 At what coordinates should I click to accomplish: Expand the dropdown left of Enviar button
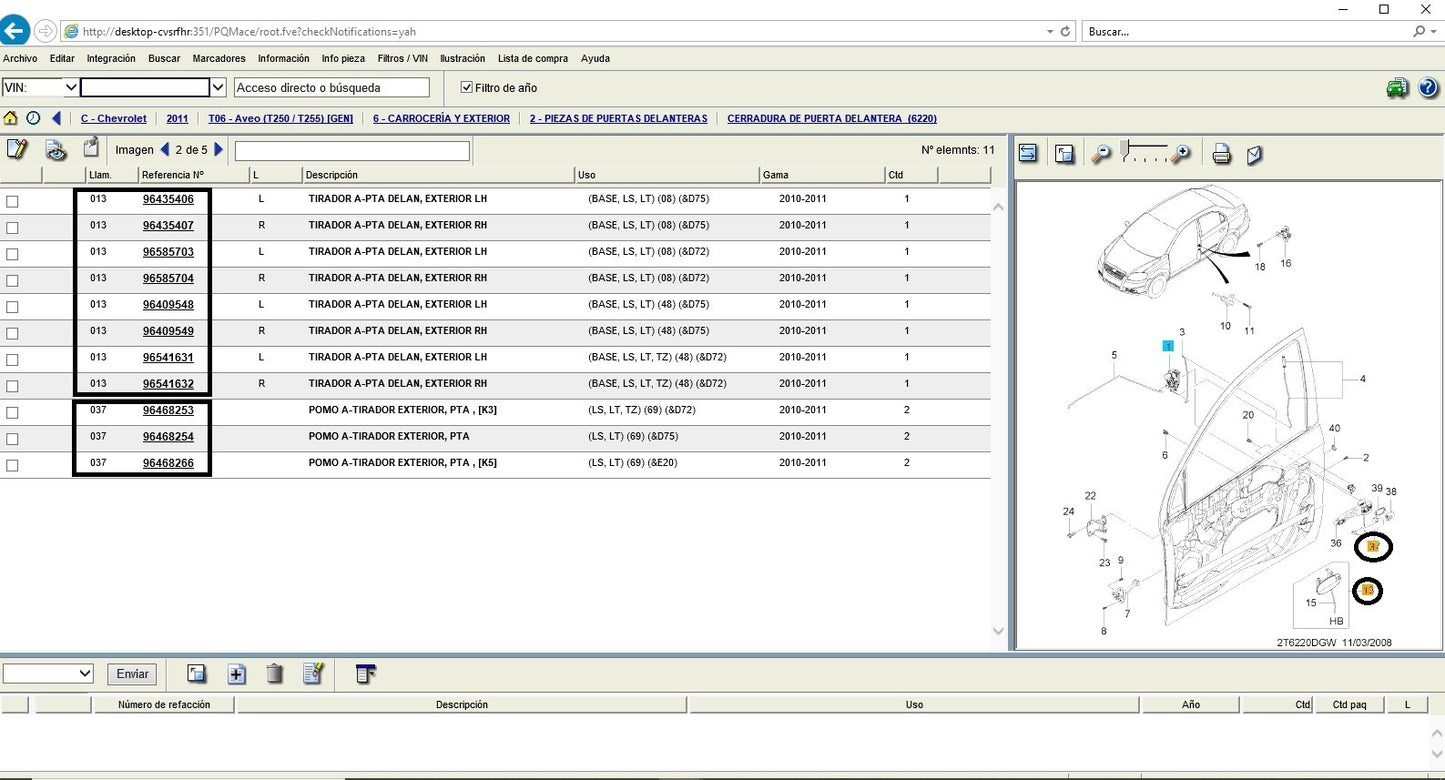84,674
